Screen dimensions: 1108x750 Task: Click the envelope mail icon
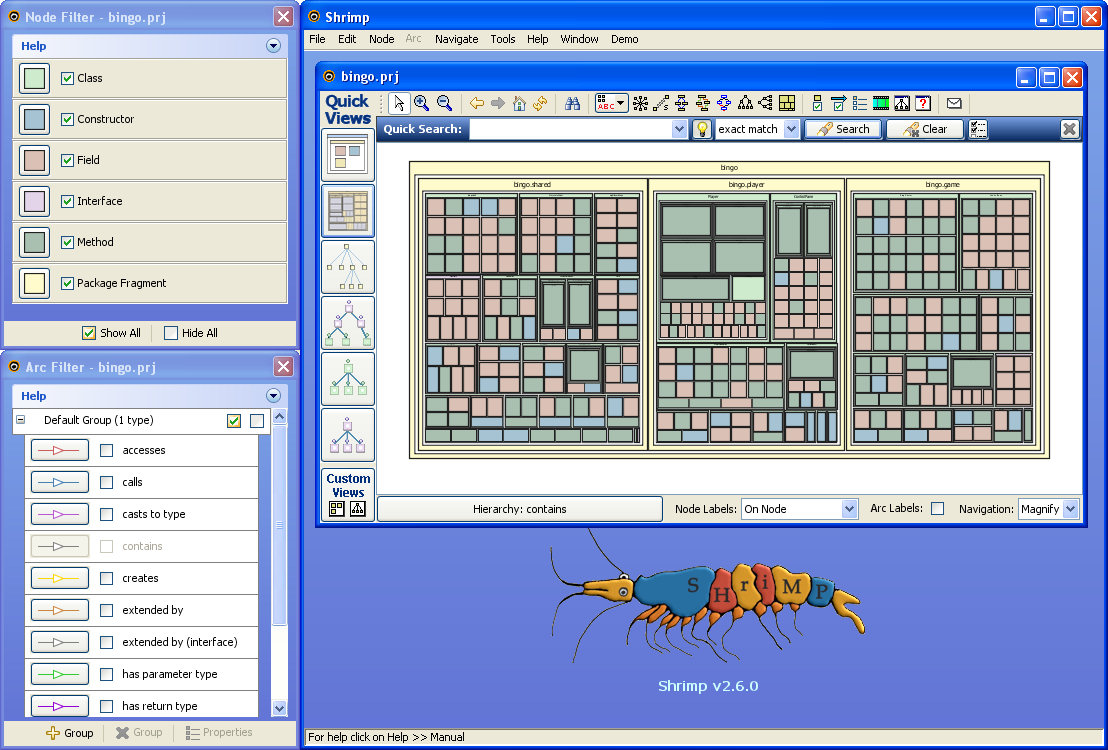click(x=954, y=103)
